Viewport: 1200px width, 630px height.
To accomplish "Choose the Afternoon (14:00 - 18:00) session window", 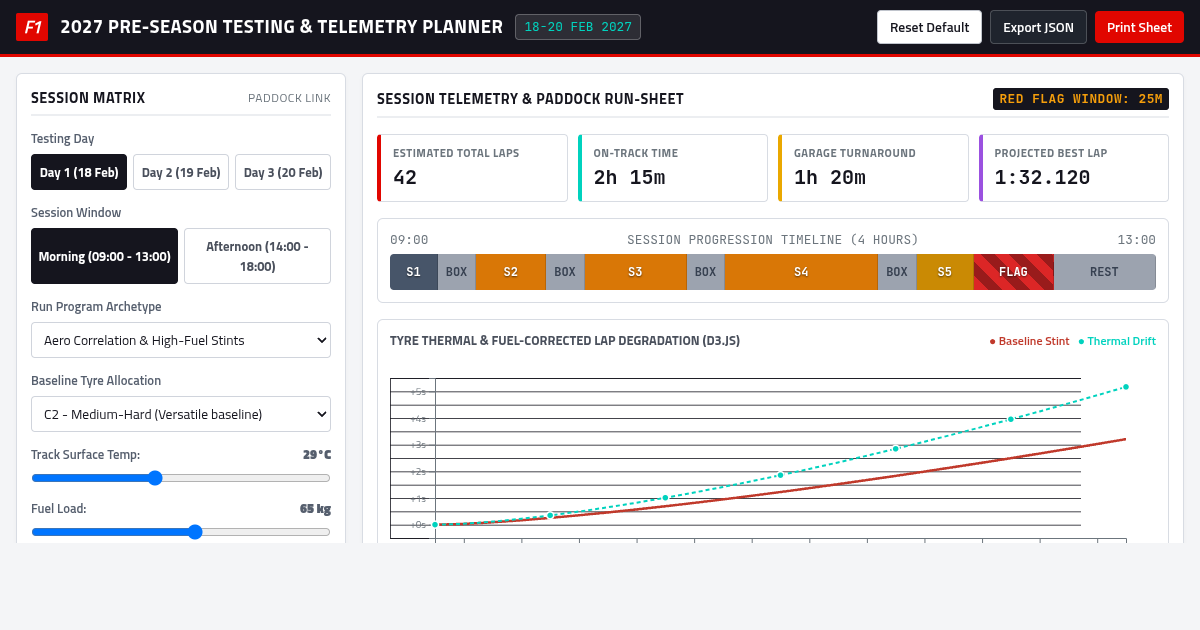I will (x=257, y=256).
